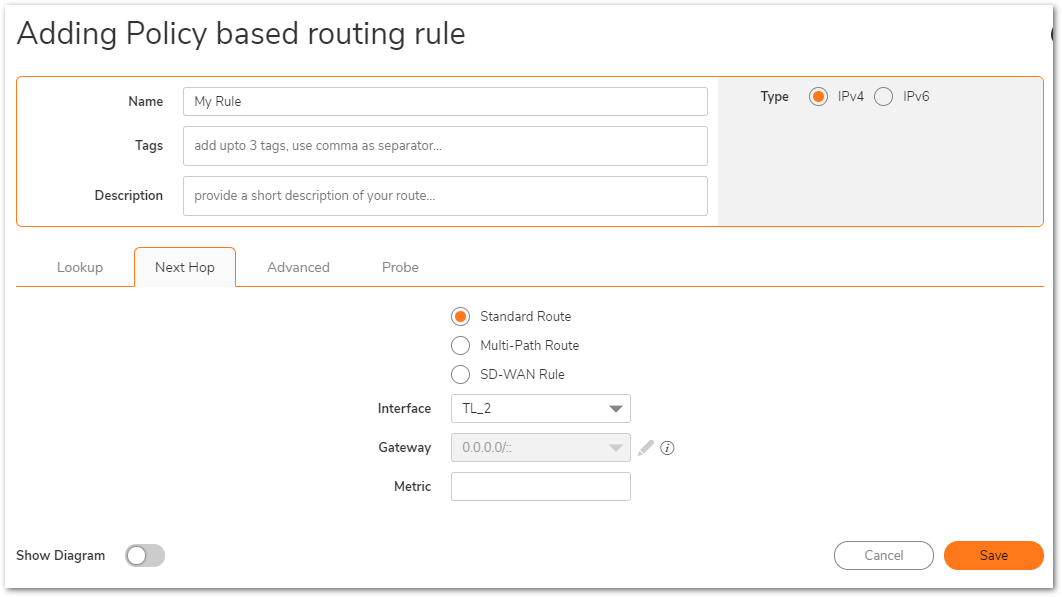Open the Probe tab

point(400,268)
